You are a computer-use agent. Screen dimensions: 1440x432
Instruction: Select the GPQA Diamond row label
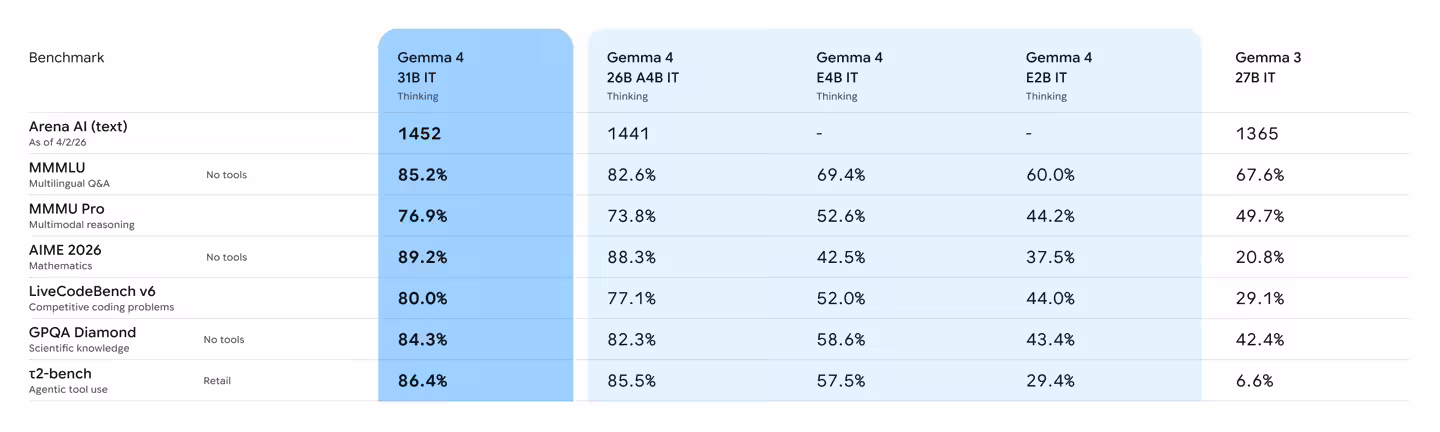[82, 332]
